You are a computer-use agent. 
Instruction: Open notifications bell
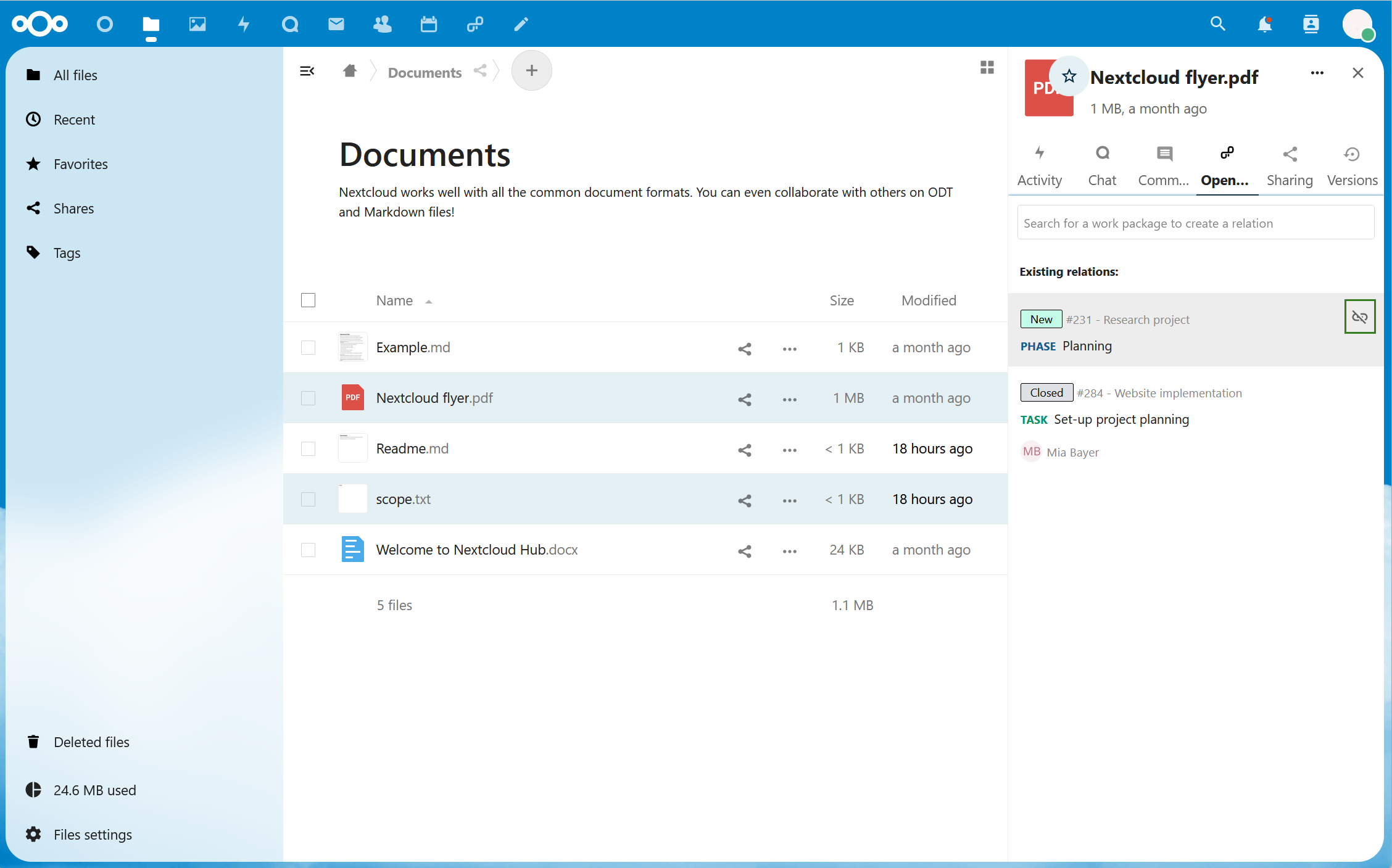click(x=1265, y=24)
